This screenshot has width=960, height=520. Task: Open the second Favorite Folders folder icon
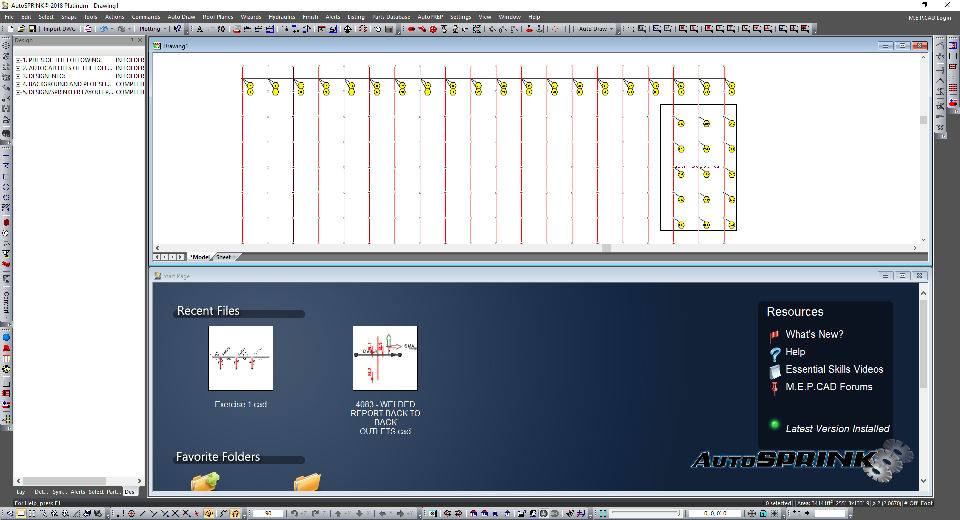(307, 481)
